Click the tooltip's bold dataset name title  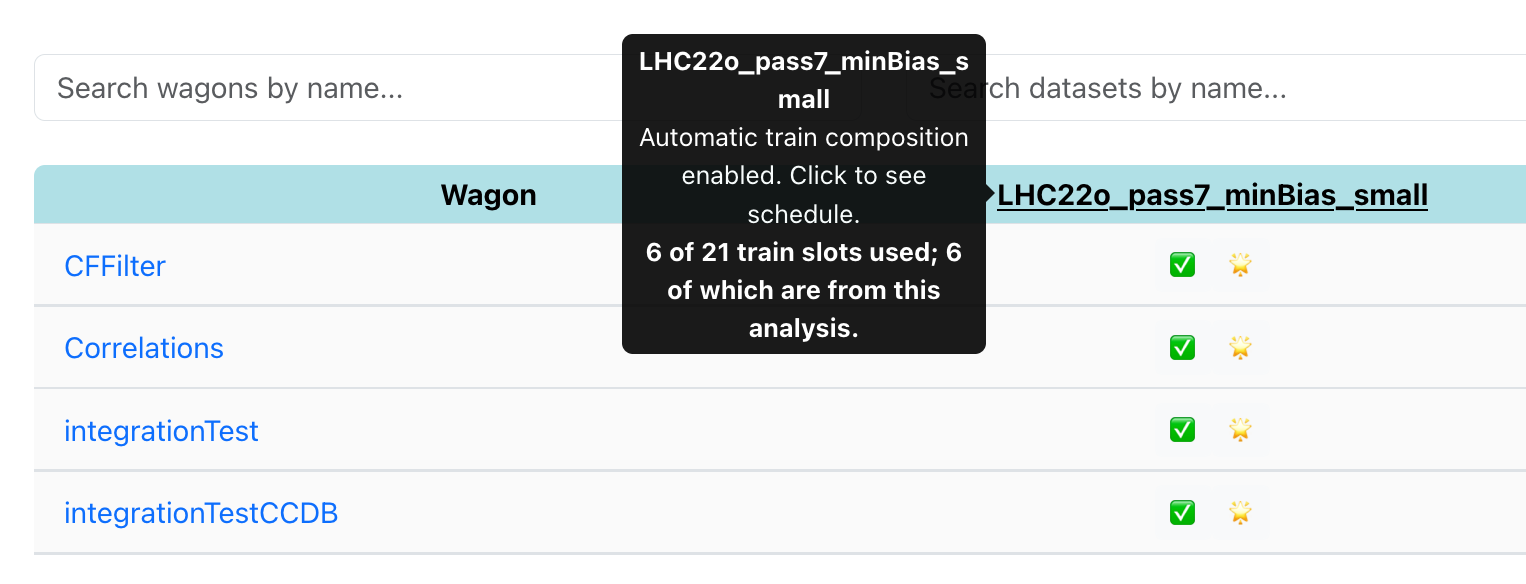coord(804,80)
